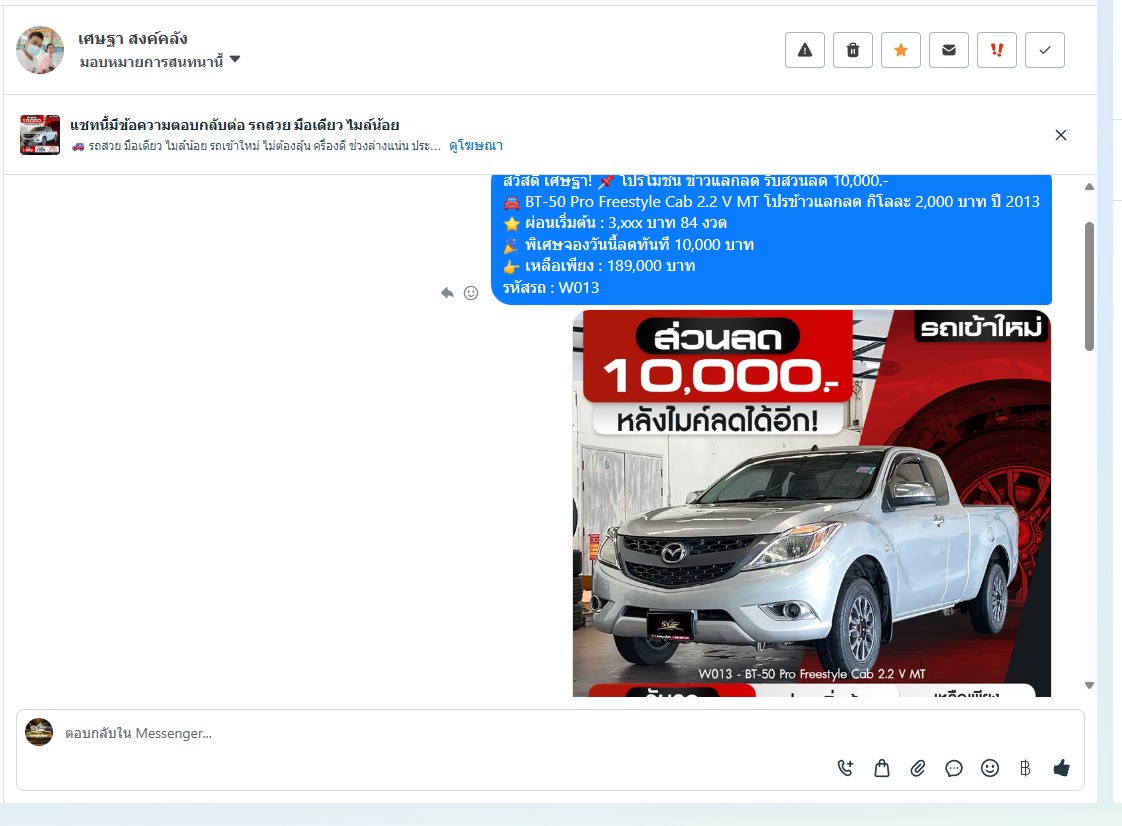Mark conversation as spam with warning icon
This screenshot has width=1122, height=826.
pos(805,50)
